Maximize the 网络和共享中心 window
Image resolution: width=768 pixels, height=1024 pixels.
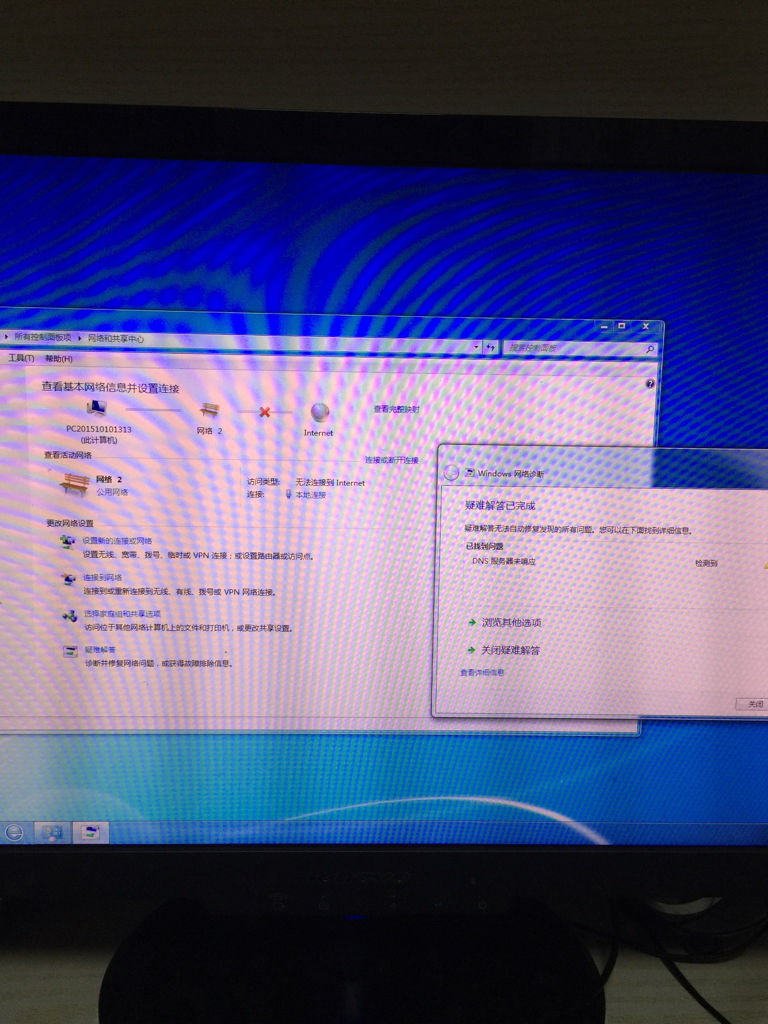(x=622, y=326)
